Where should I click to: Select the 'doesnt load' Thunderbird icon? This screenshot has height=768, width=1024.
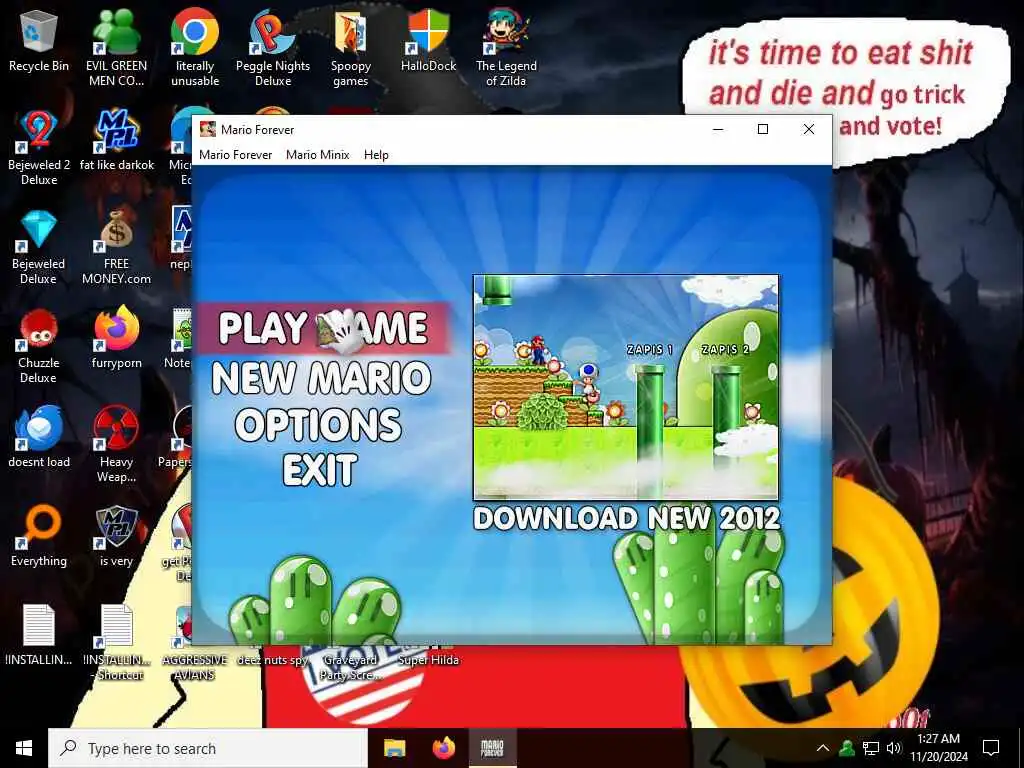[39, 437]
